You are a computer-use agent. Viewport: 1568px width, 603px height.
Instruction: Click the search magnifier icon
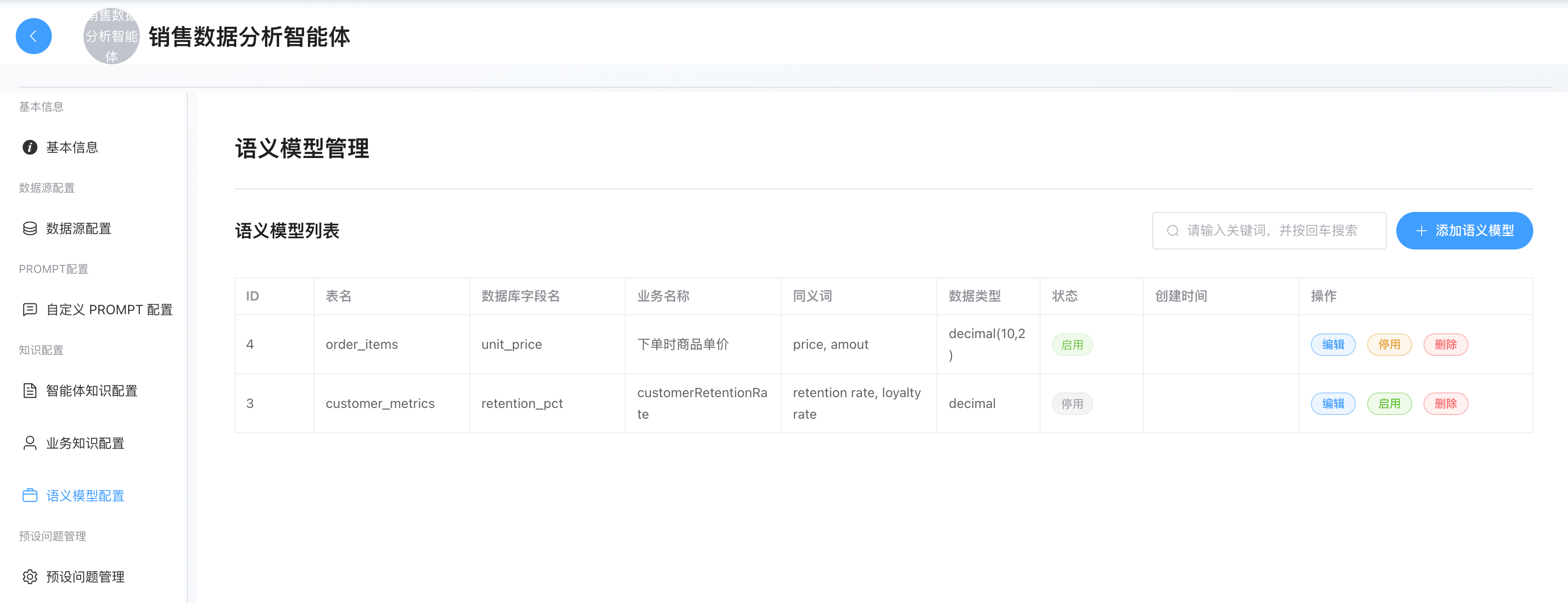click(x=1172, y=231)
